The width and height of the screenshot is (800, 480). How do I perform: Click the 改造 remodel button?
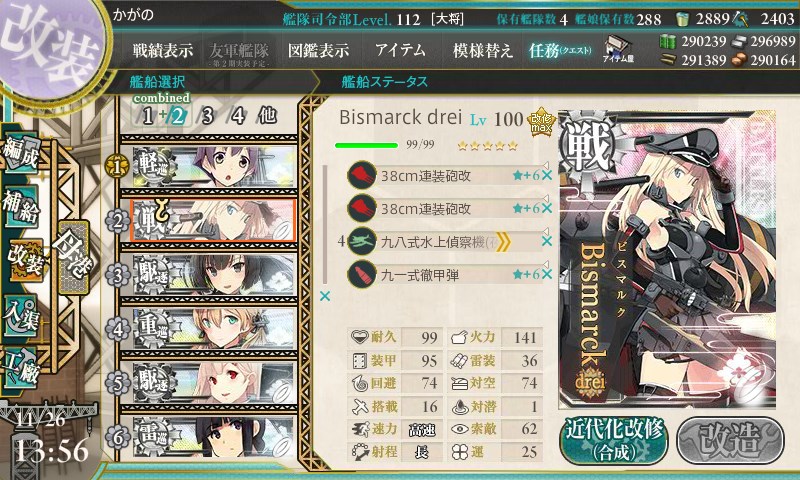[731, 440]
